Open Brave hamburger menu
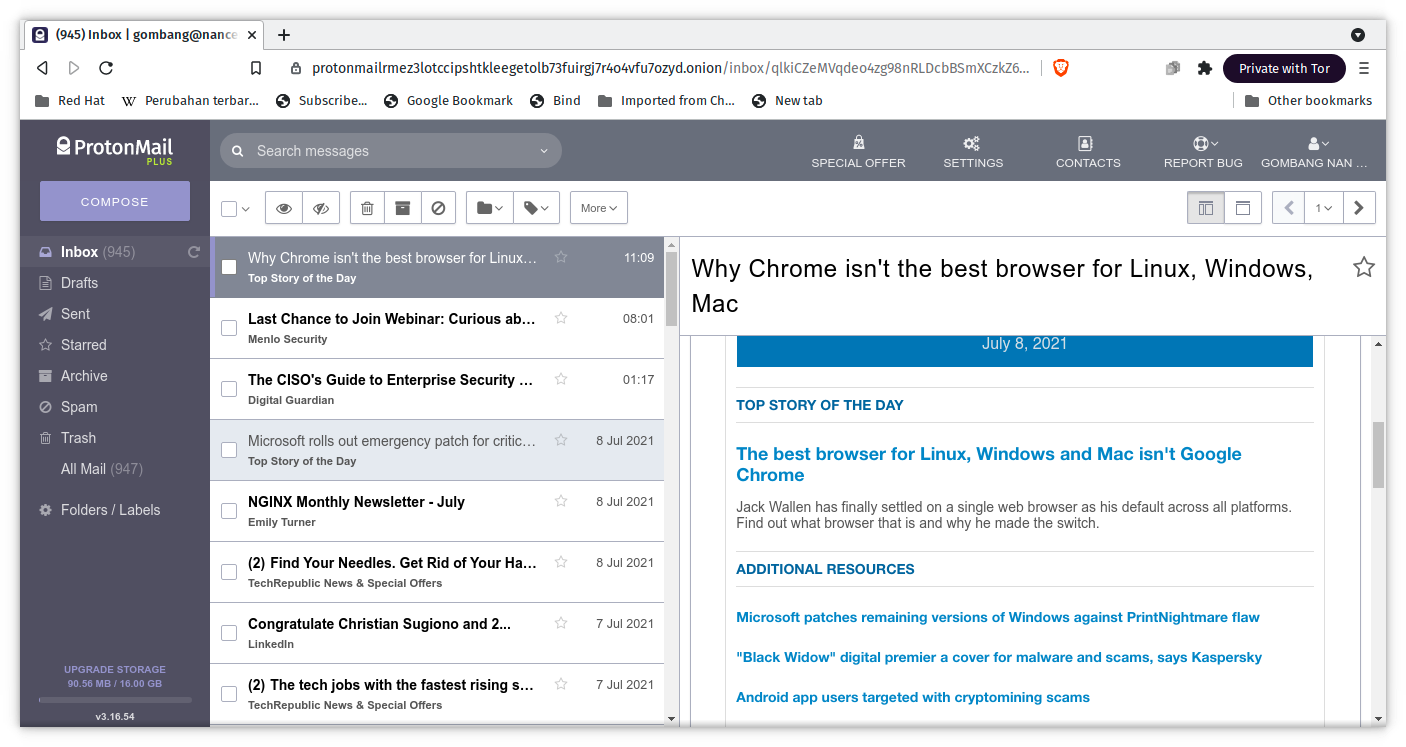The height and width of the screenshot is (747, 1406). point(1364,68)
